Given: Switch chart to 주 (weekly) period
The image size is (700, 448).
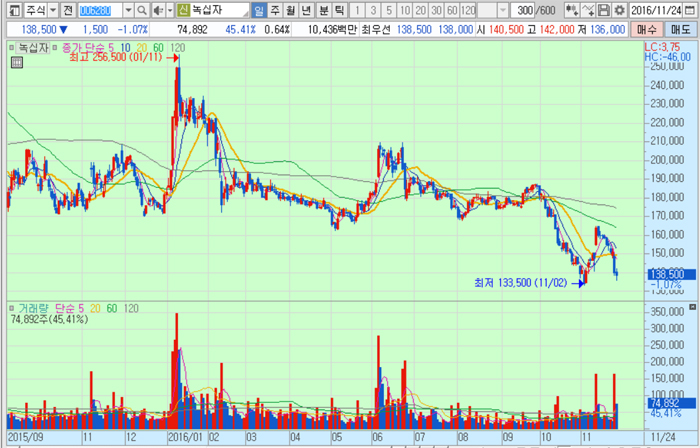Looking at the screenshot, I should [275, 10].
